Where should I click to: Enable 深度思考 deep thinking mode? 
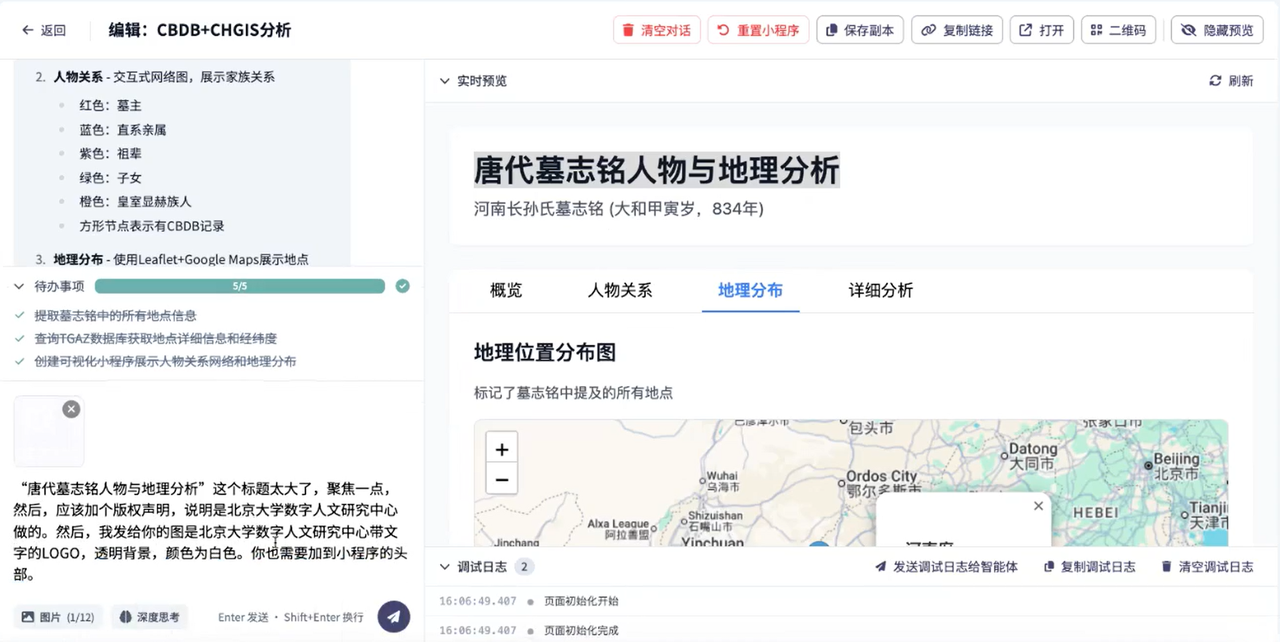148,616
